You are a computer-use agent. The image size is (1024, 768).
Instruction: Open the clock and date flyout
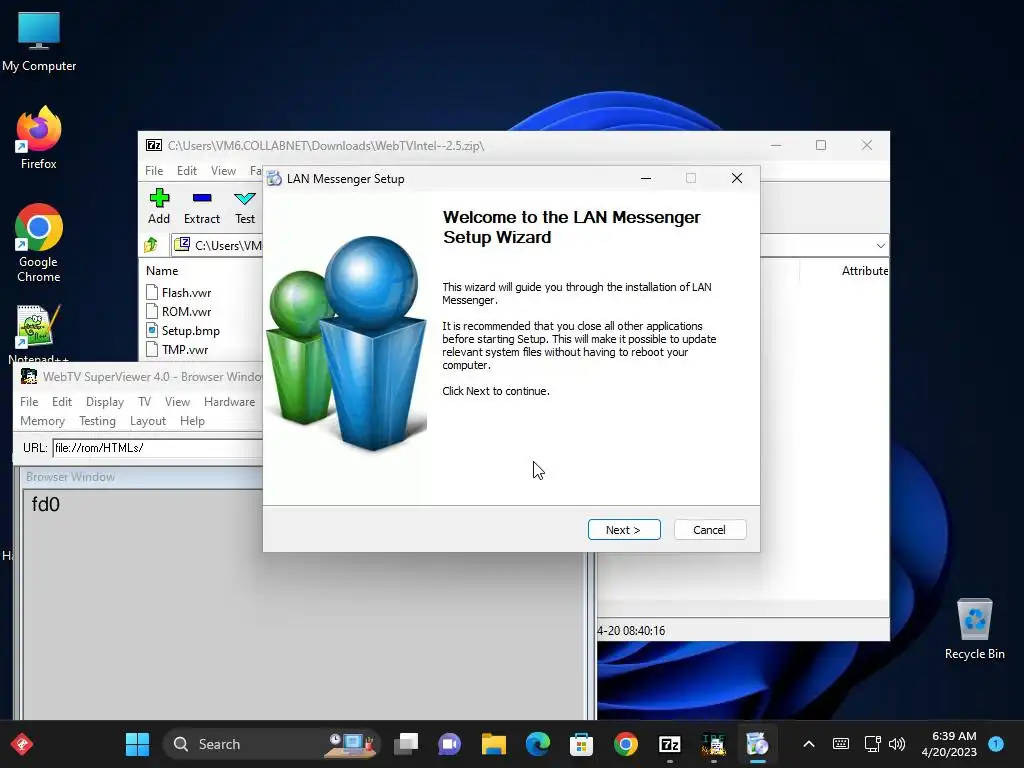(949, 744)
